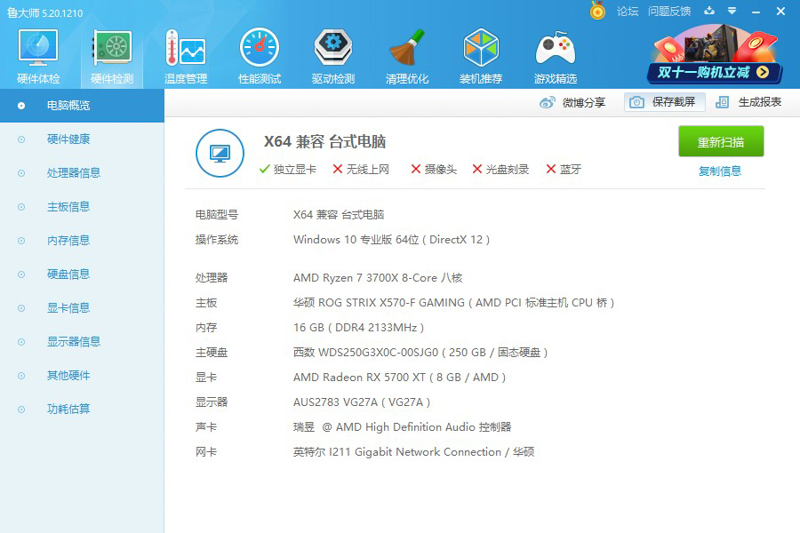Click the Windows 10 专业版 OS value
This screenshot has height=533, width=800.
point(391,240)
